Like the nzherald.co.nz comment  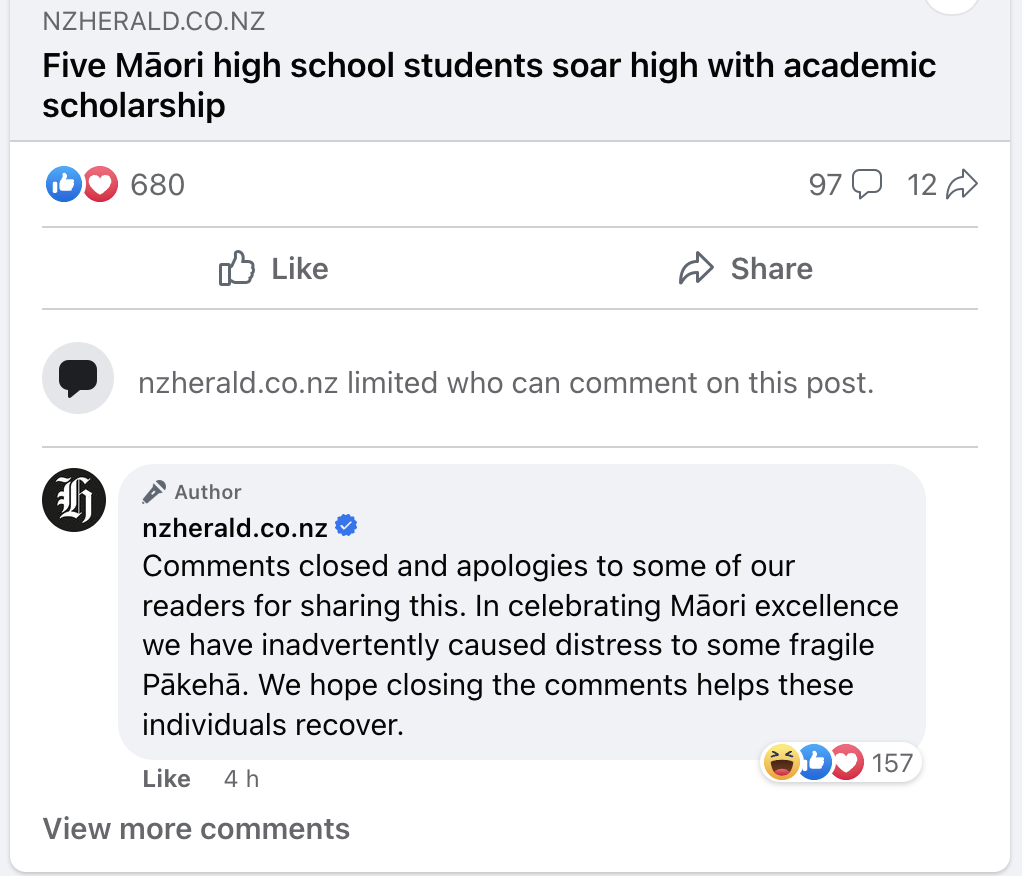[166, 779]
